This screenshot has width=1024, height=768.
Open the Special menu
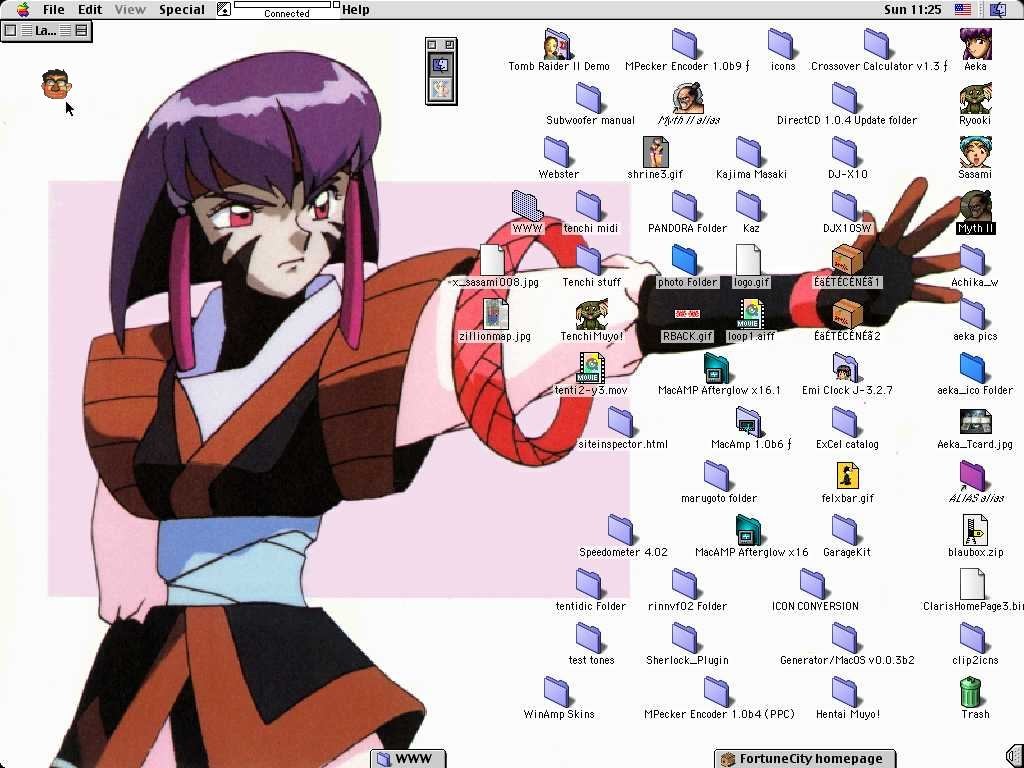pos(182,10)
